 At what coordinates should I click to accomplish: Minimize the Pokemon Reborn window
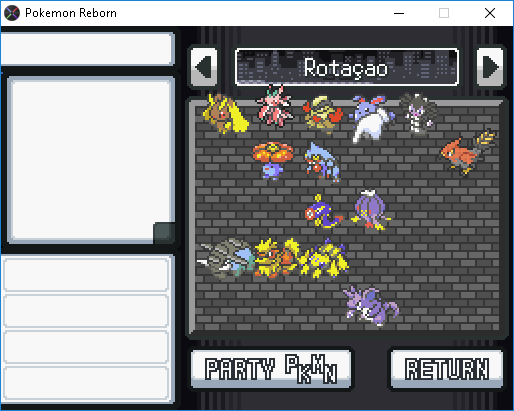[x=399, y=13]
